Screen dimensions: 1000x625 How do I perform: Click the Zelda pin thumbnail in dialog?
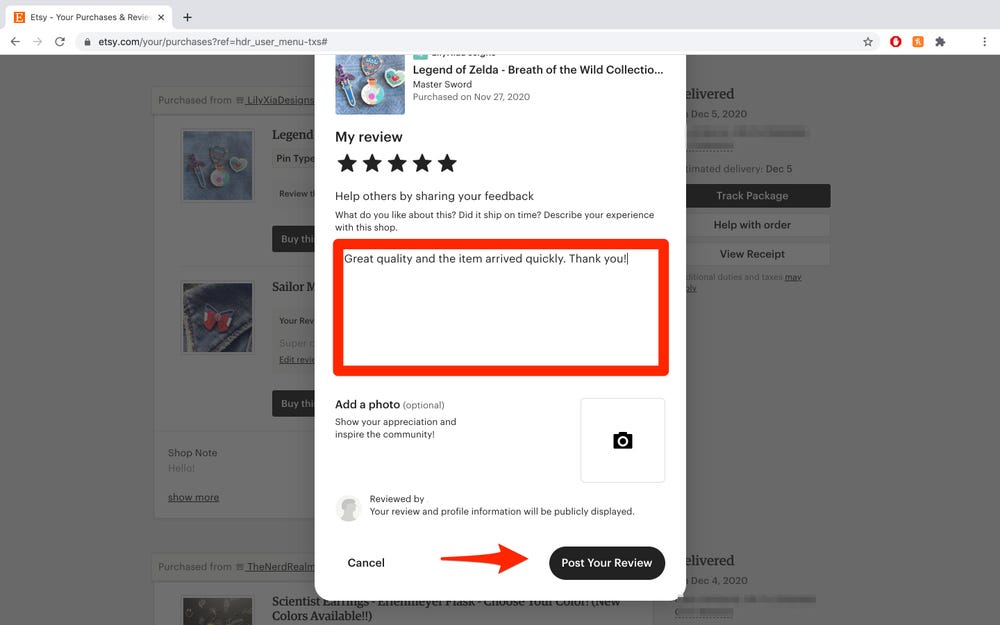[x=370, y=85]
